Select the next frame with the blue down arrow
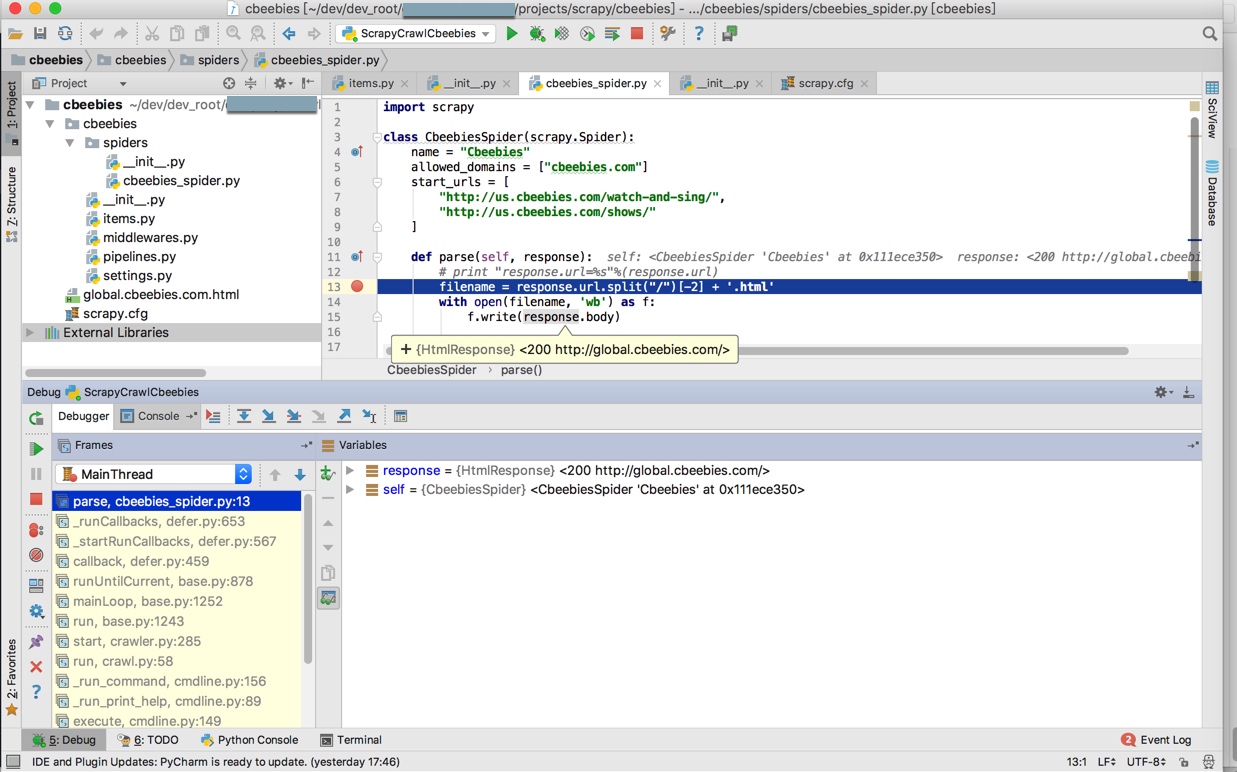This screenshot has height=772, width=1237. (299, 475)
